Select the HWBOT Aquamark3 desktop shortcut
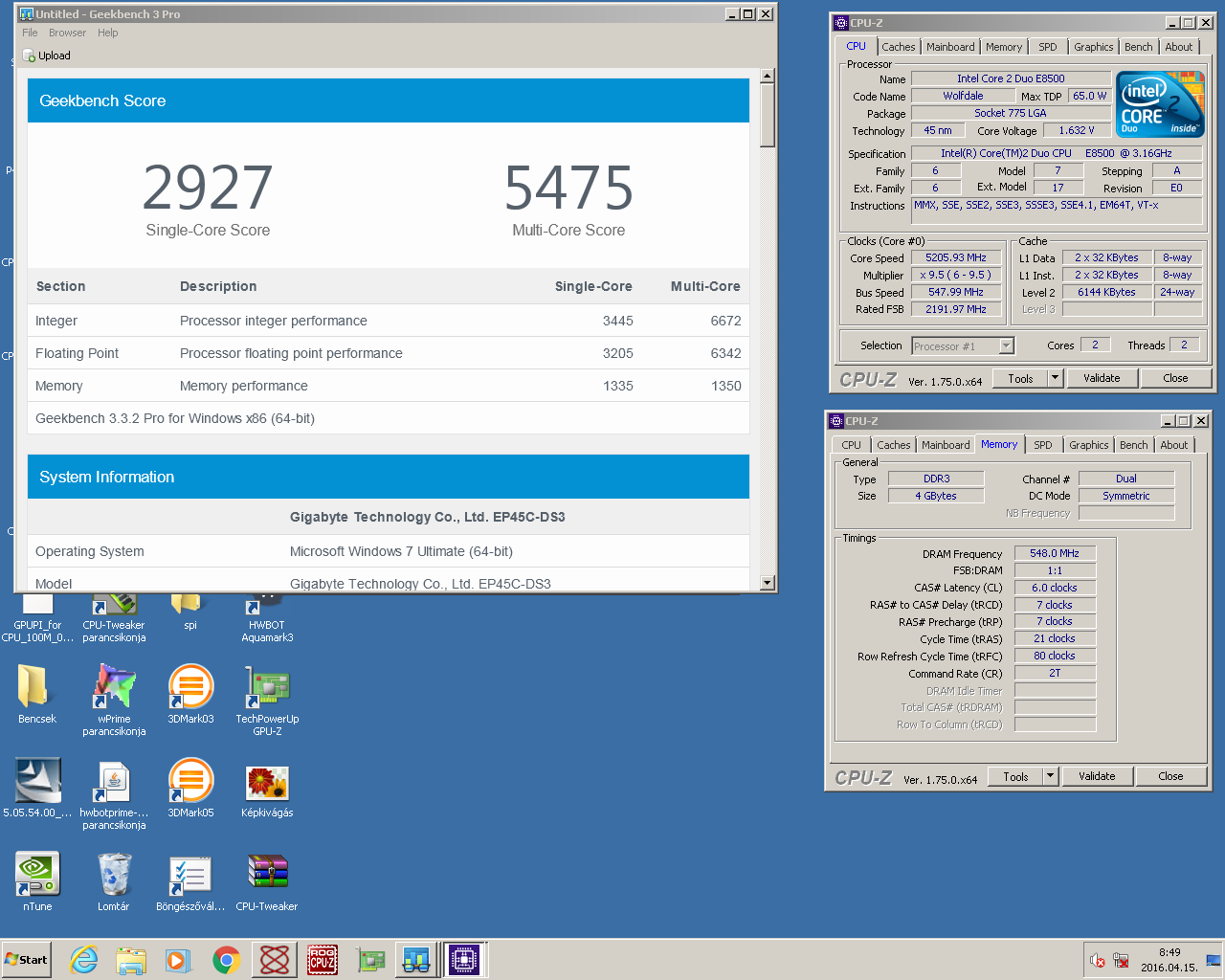 [267, 617]
